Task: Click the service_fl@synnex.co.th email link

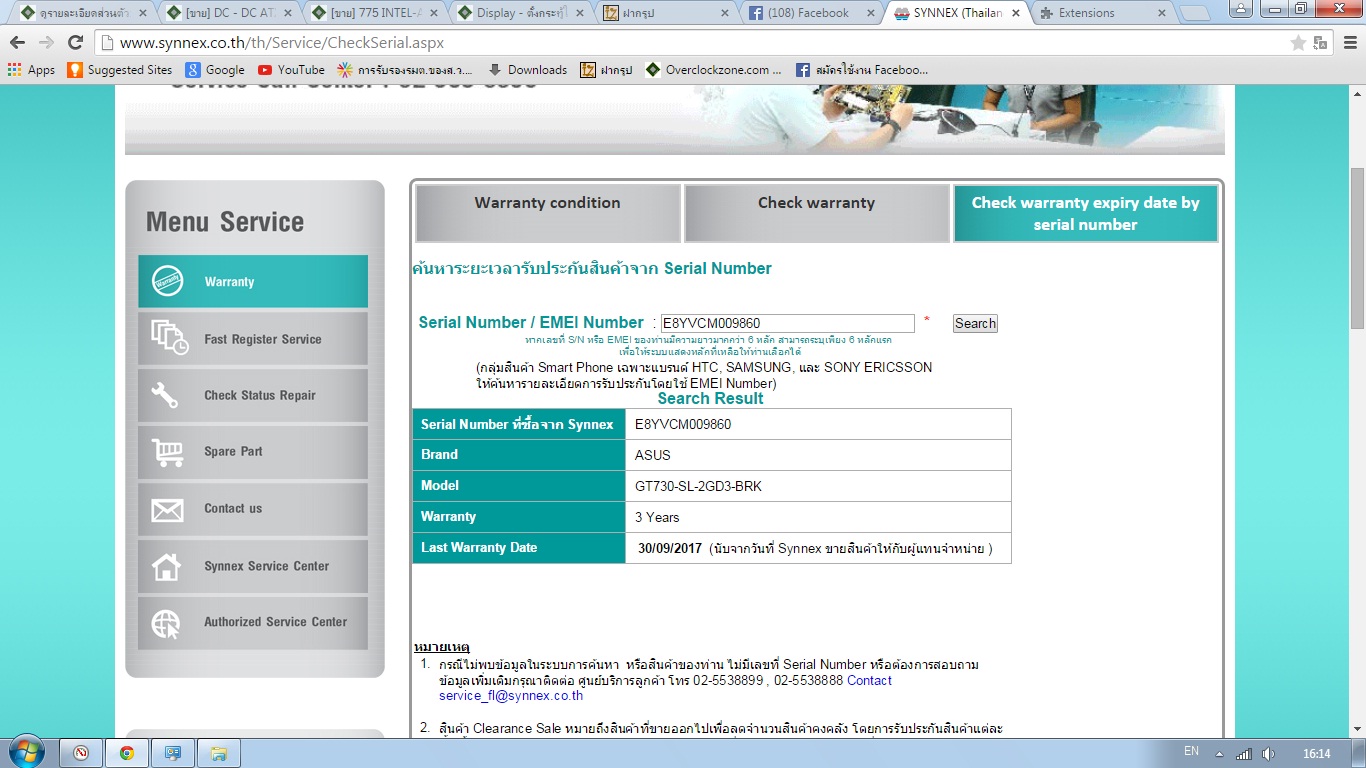Action: pos(511,695)
